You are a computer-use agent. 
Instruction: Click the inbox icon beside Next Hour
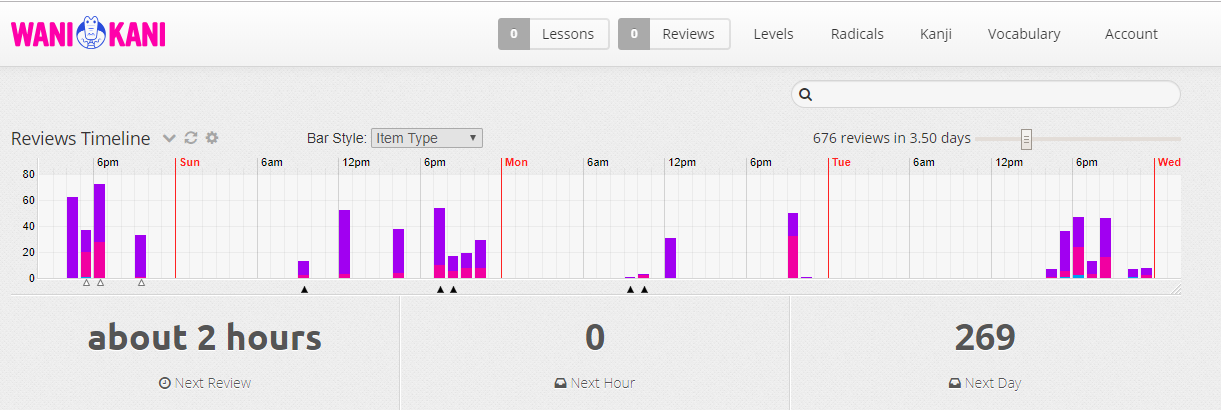(561, 383)
